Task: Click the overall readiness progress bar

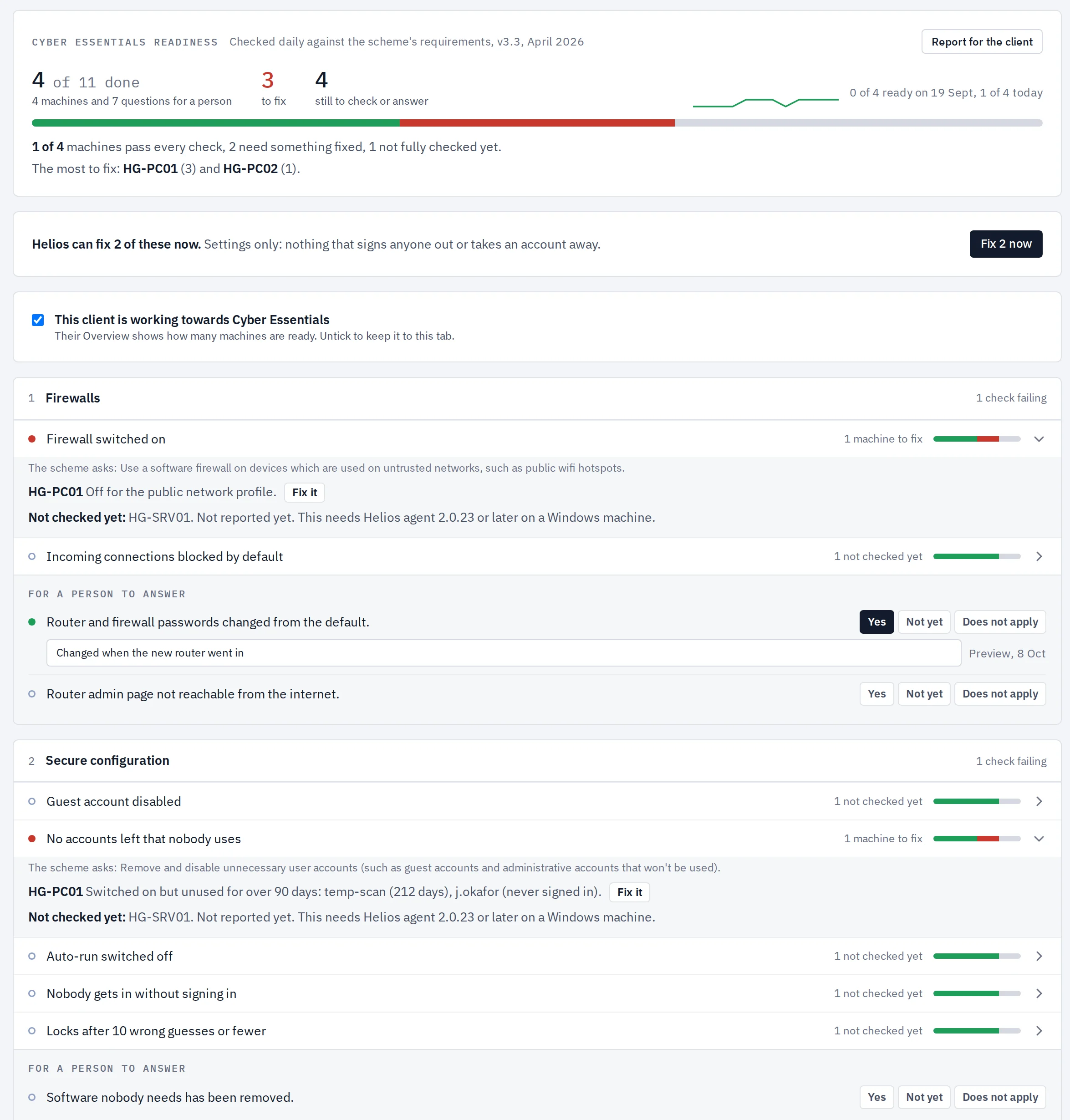Action: 537,123
